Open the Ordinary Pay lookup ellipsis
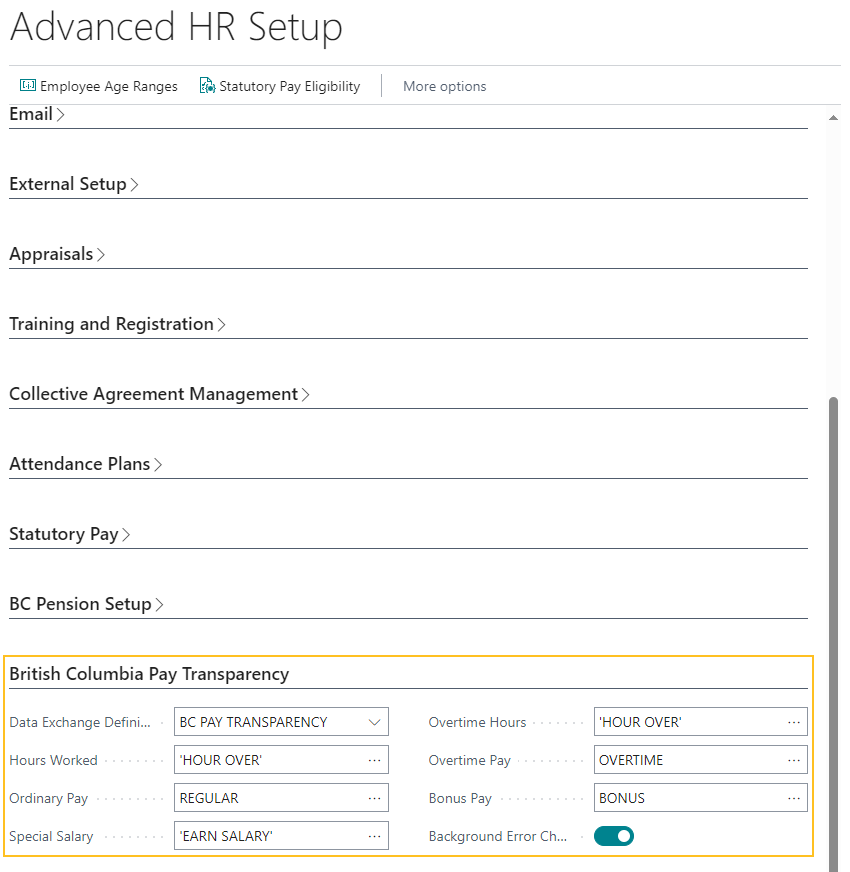The width and height of the screenshot is (850, 872). click(374, 798)
